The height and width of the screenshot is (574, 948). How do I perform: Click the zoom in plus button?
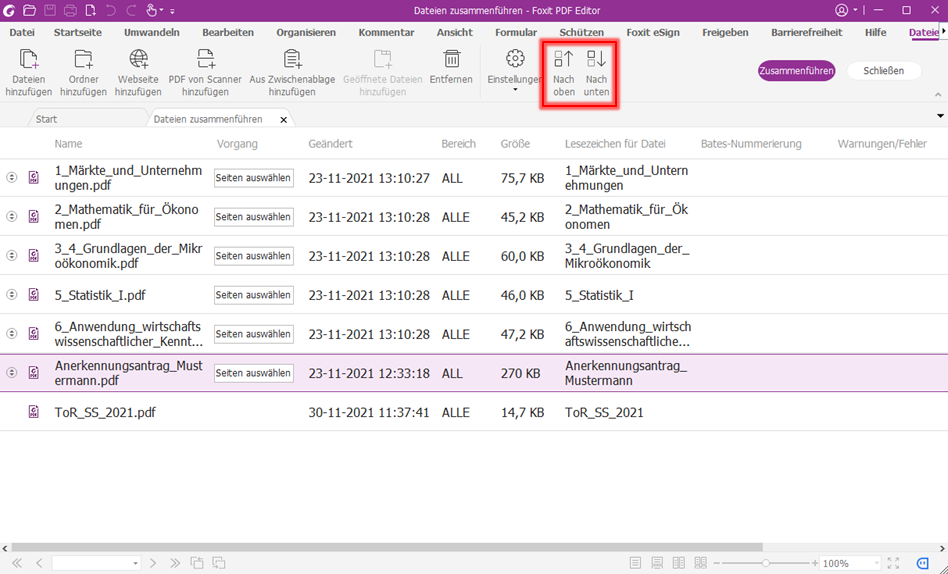coord(814,563)
